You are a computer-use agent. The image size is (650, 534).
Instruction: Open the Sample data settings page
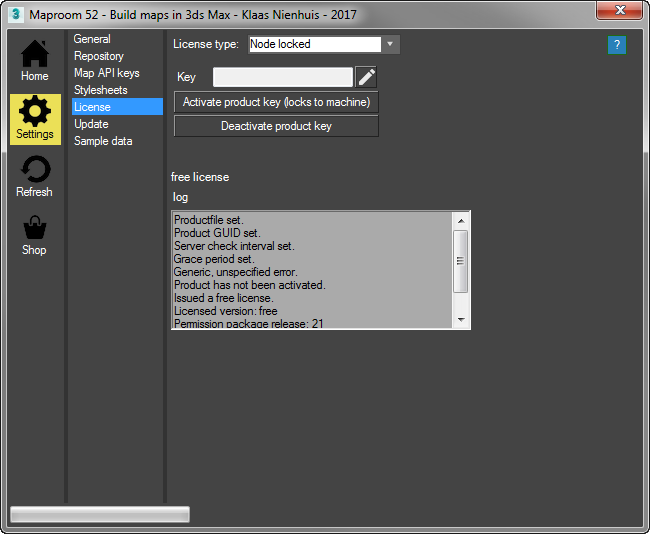point(103,141)
